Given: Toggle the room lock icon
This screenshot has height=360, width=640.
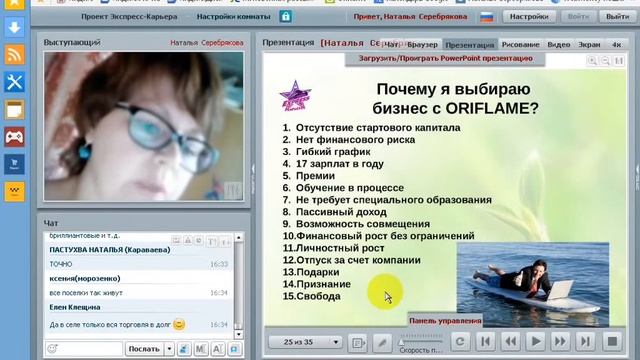Looking at the screenshot, I should (286, 17).
